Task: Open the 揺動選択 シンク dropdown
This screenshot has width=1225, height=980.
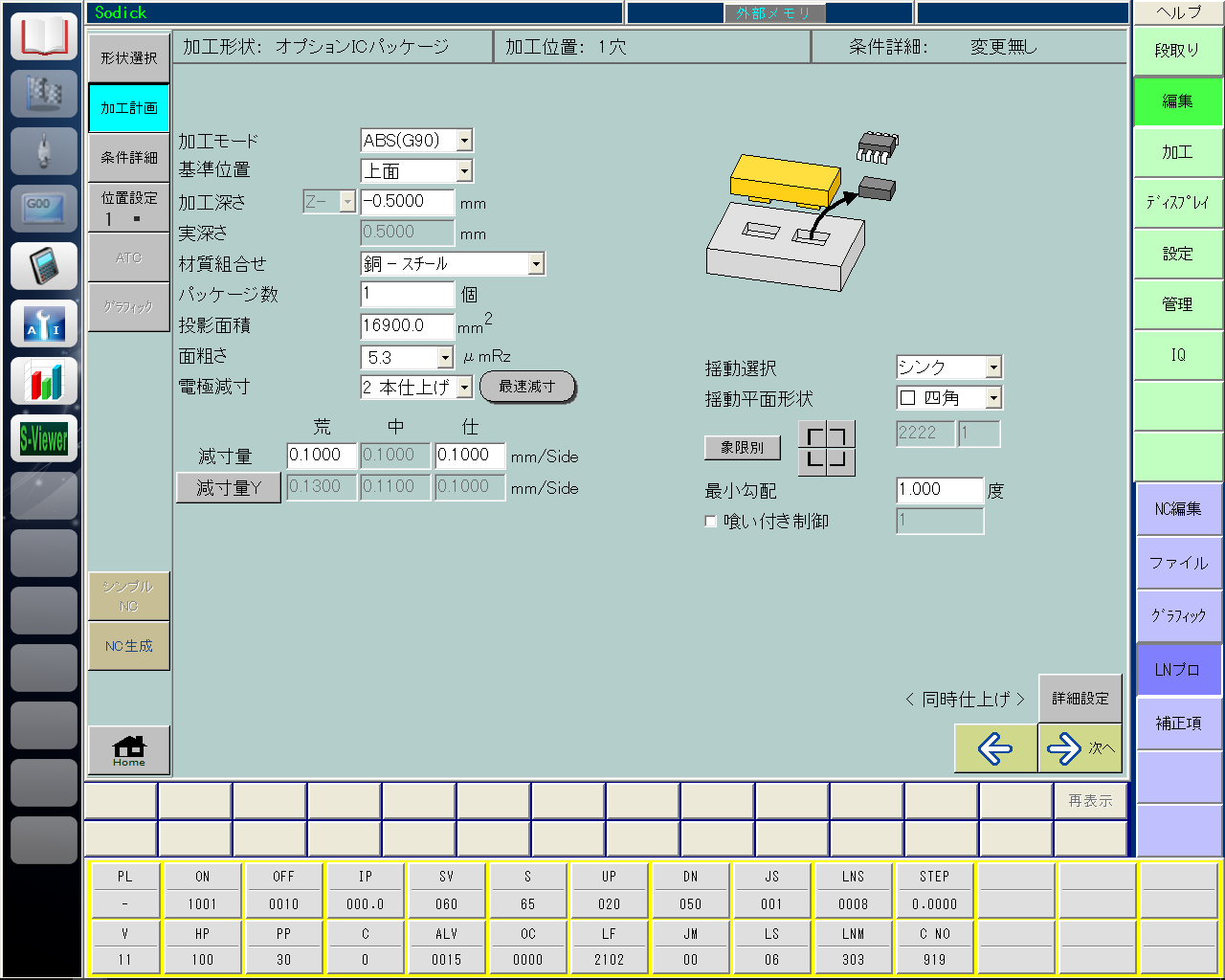Action: (x=993, y=367)
